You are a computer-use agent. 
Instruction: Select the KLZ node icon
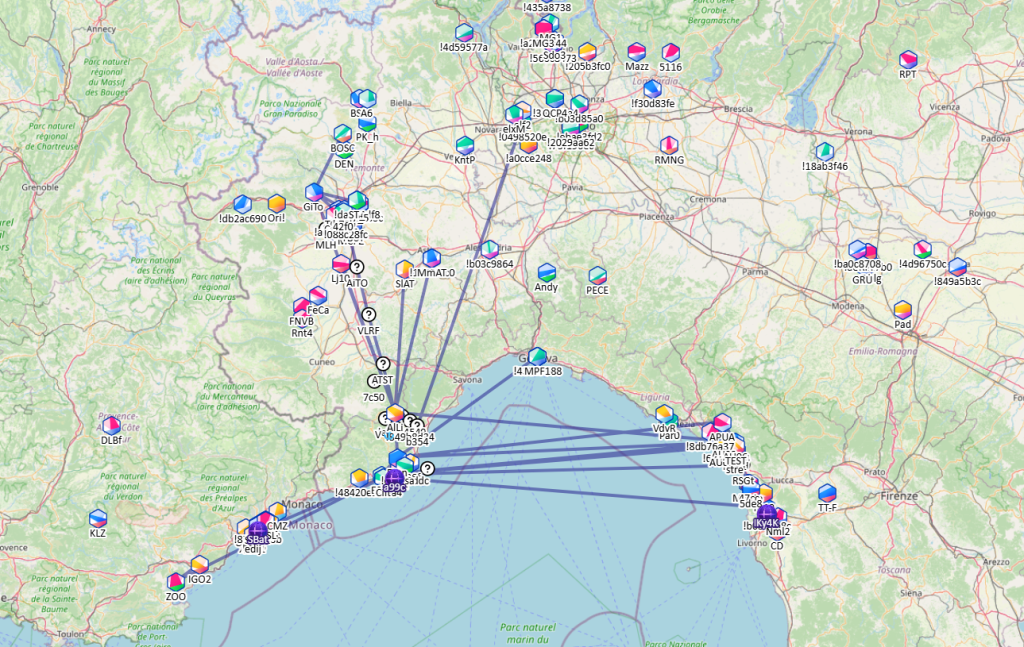pos(98,518)
